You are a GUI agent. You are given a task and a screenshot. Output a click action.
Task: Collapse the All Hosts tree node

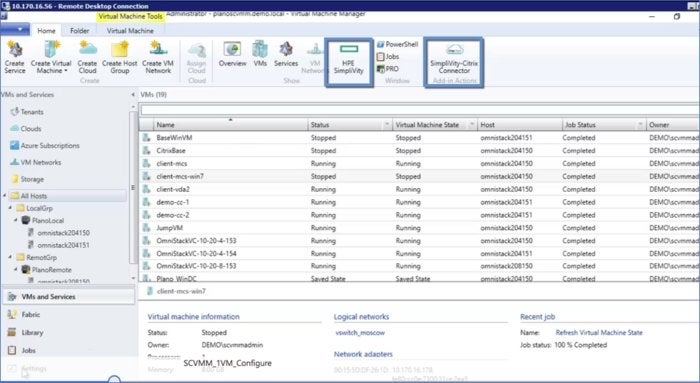point(5,196)
